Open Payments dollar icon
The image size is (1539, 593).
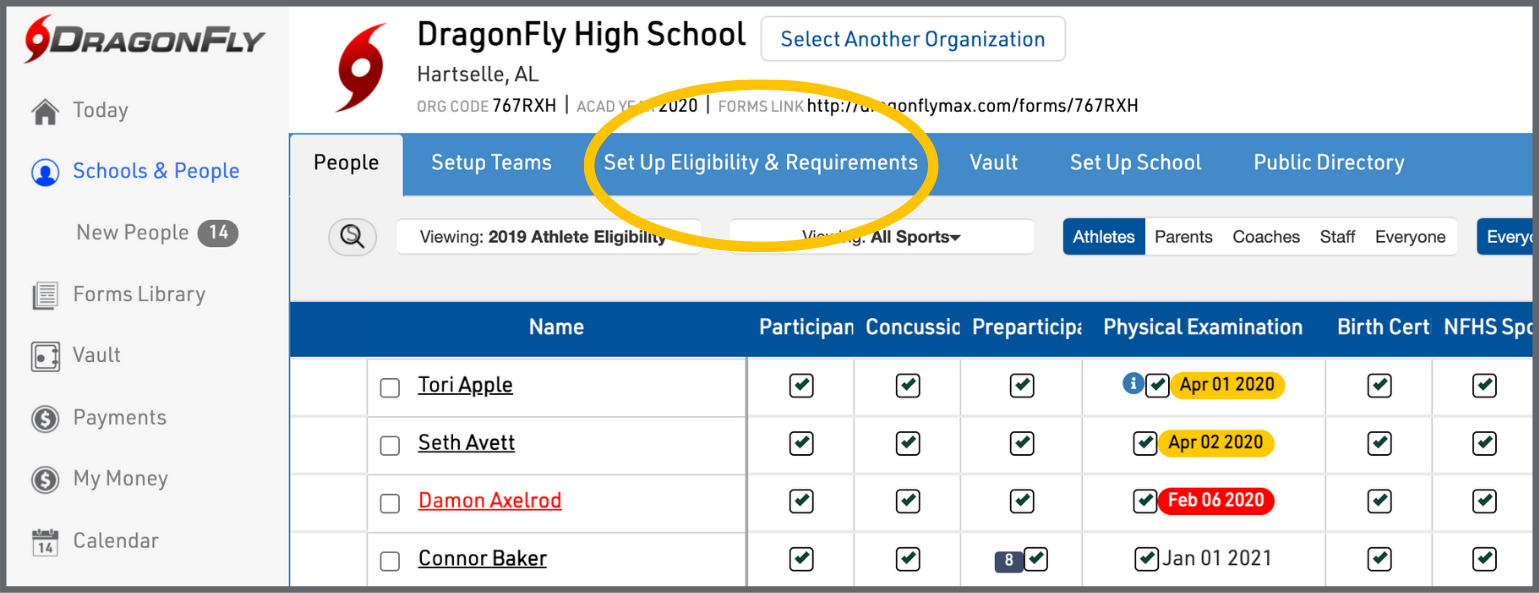pyautogui.click(x=45, y=418)
